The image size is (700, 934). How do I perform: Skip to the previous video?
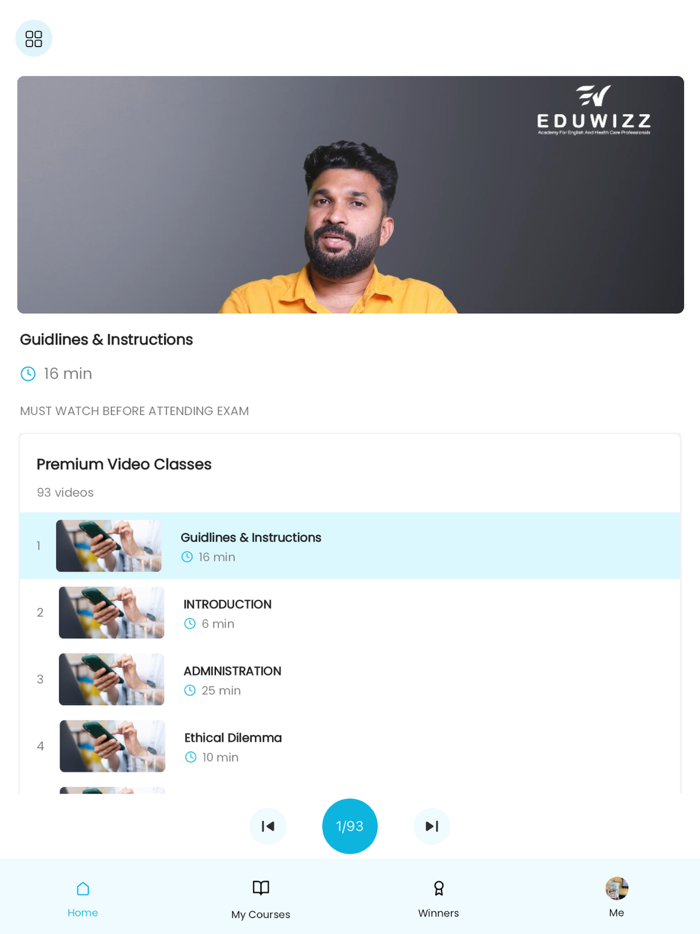[x=268, y=826]
